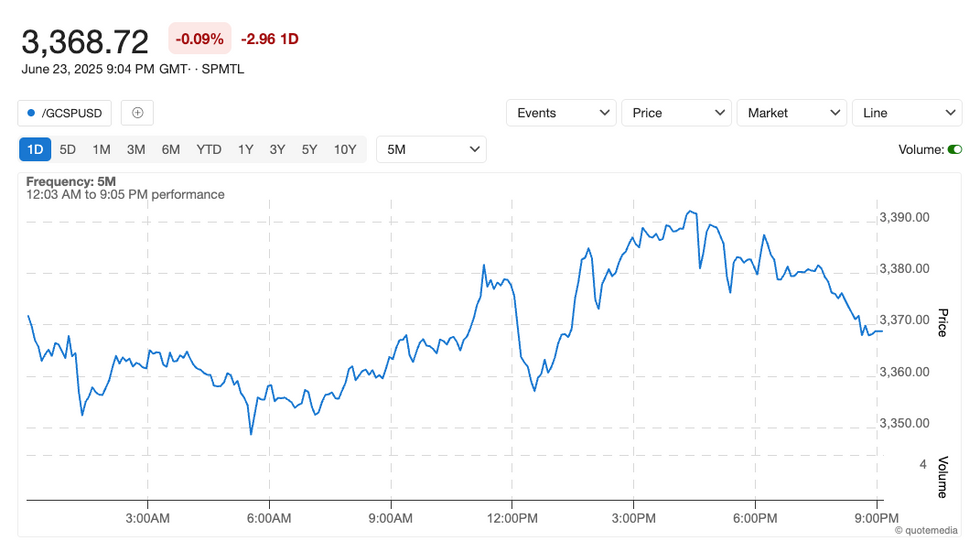Open the Events dropdown
This screenshot has width=980, height=543.
click(561, 113)
